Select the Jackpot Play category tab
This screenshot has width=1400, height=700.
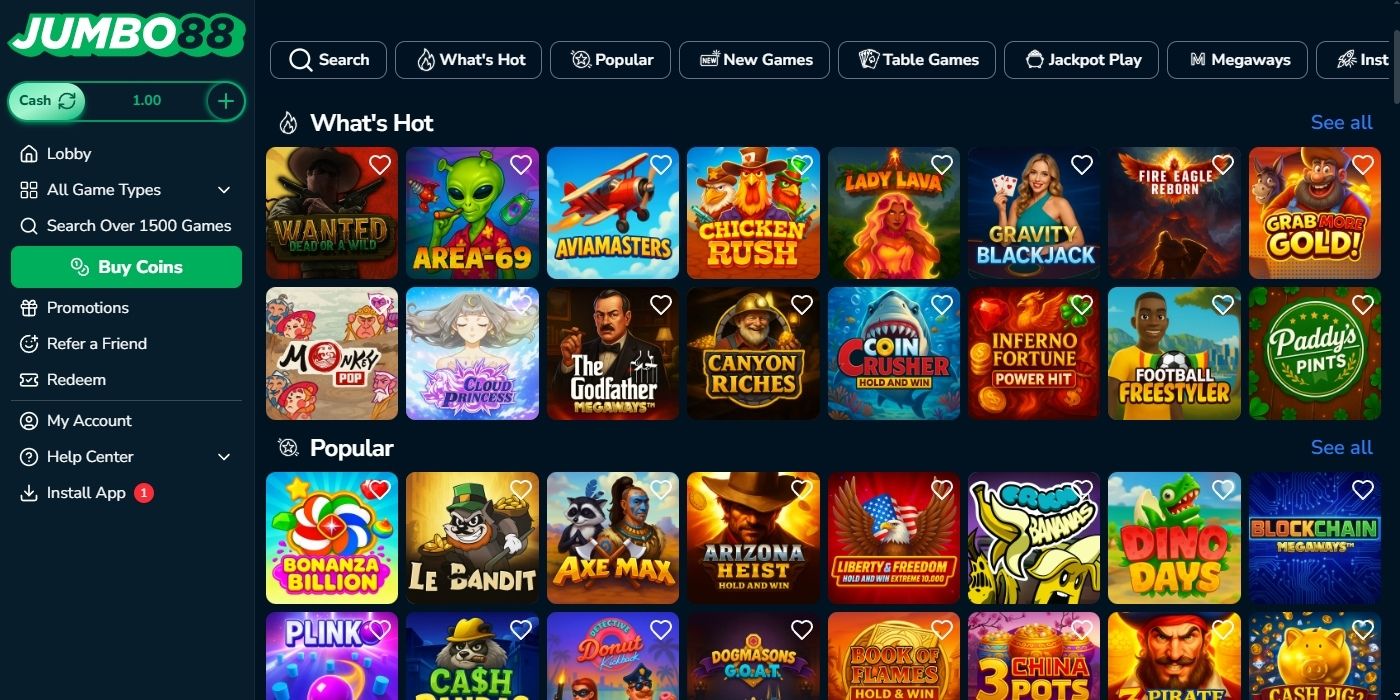point(1081,60)
